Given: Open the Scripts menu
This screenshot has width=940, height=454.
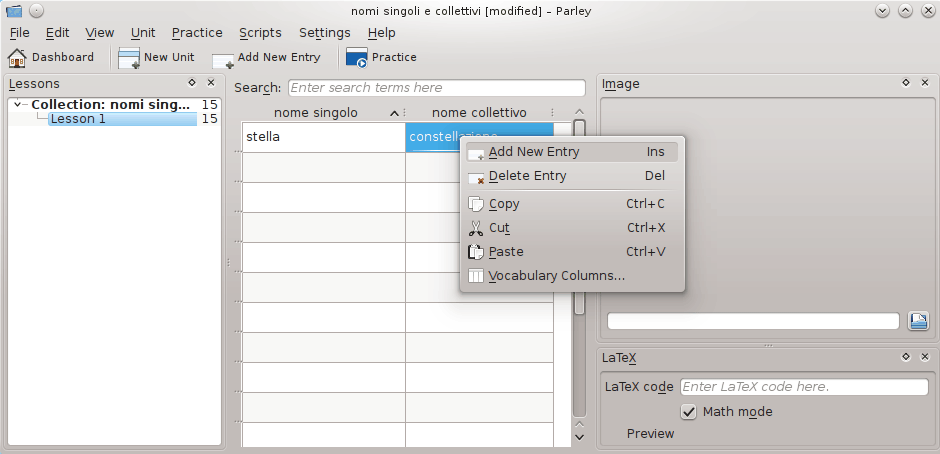Looking at the screenshot, I should pos(260,33).
